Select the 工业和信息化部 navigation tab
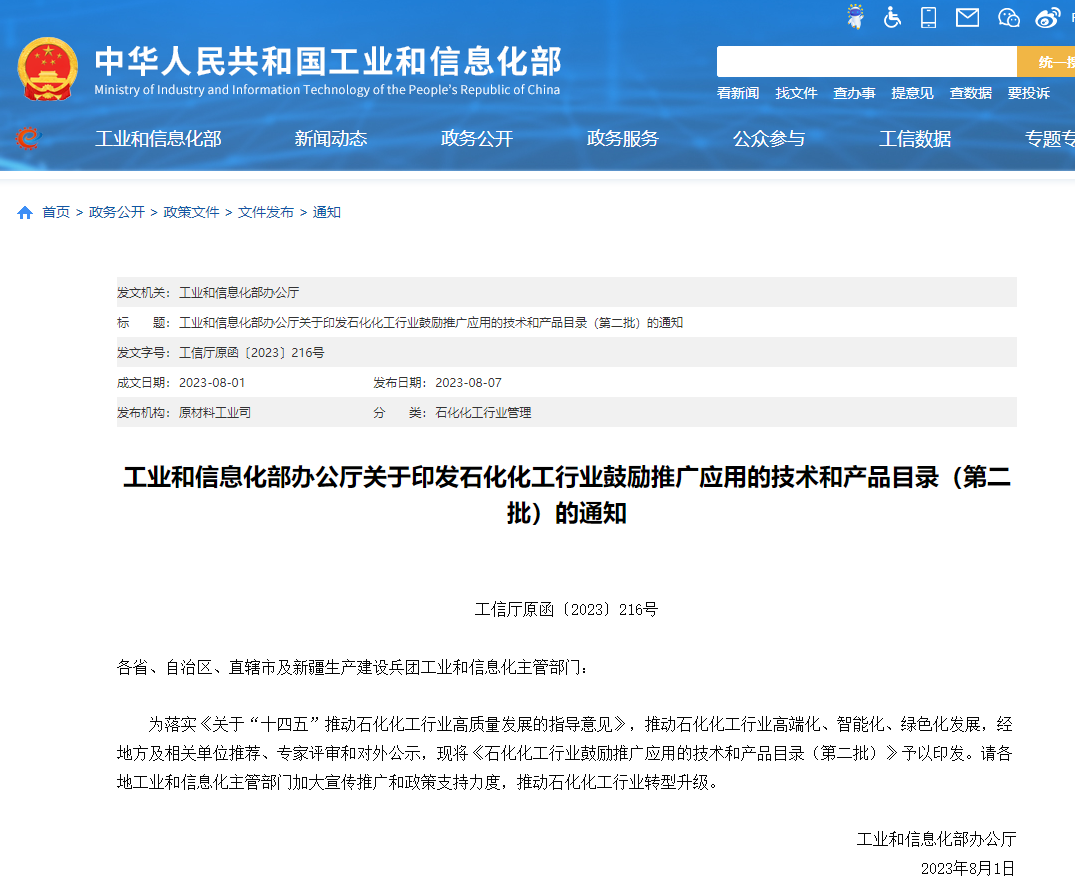This screenshot has height=882, width=1075. 158,139
